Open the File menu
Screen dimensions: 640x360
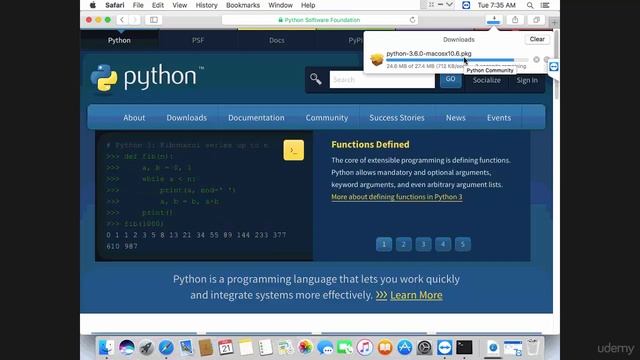(138, 5)
